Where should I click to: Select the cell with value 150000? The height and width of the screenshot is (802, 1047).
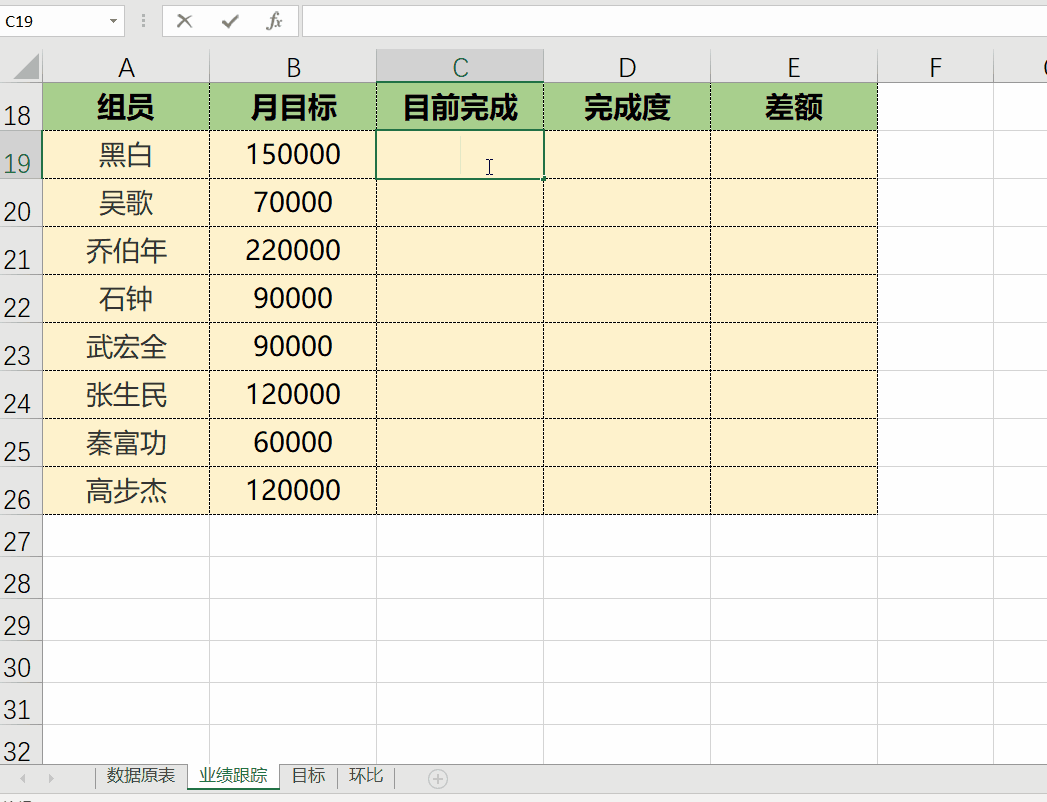click(293, 155)
